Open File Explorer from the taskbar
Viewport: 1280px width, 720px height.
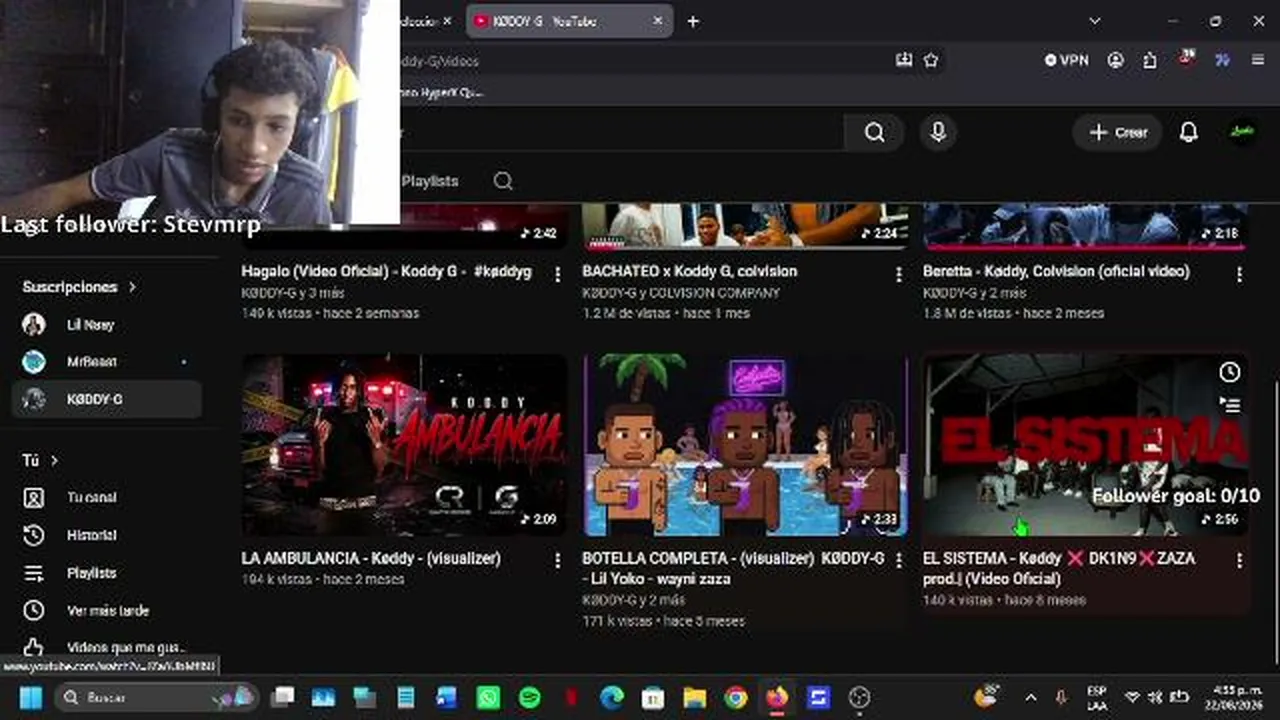tap(694, 697)
